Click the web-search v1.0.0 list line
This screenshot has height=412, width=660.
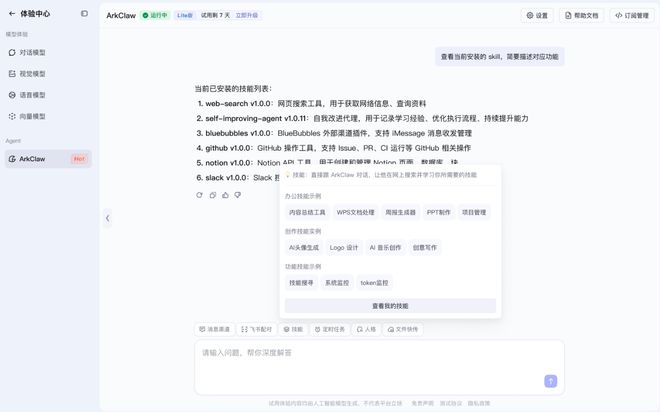(x=311, y=104)
